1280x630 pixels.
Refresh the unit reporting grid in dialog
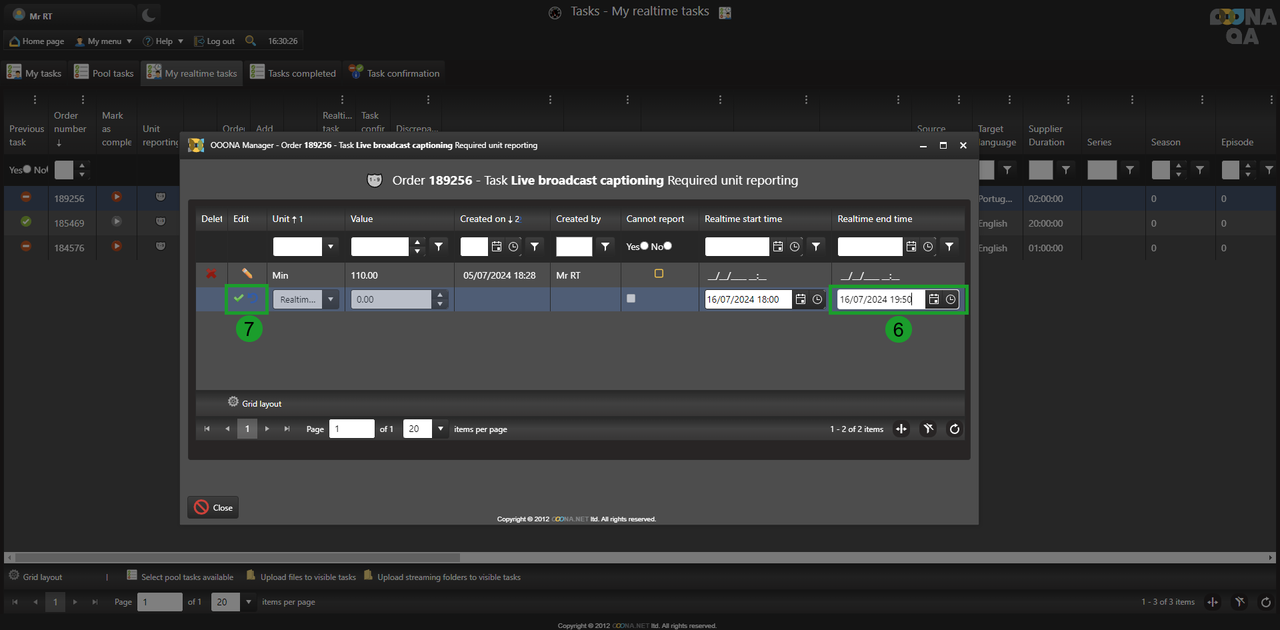coord(955,429)
